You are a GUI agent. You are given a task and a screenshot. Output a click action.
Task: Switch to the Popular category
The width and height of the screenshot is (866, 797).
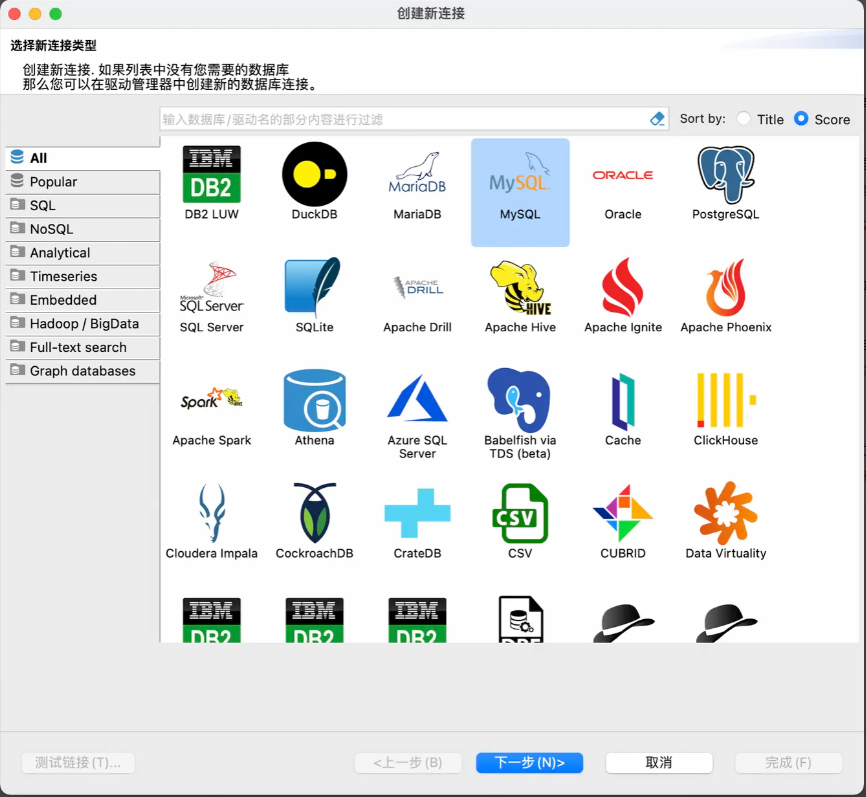83,182
